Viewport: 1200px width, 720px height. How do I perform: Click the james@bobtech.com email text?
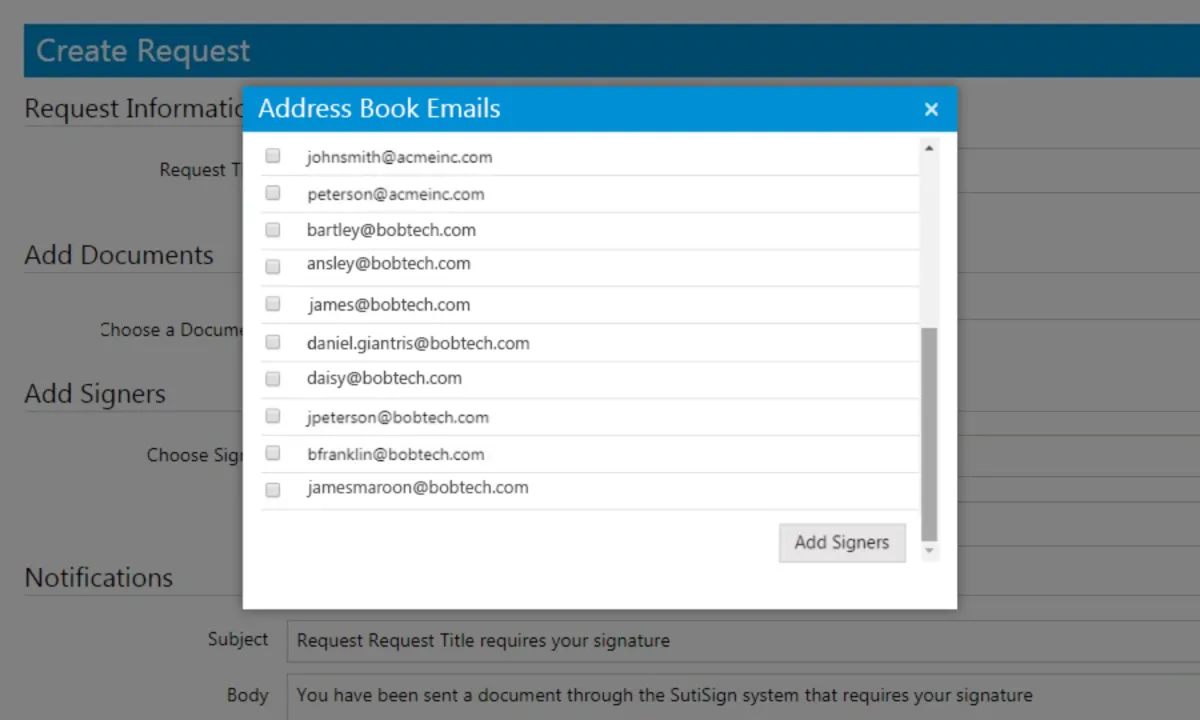point(389,305)
